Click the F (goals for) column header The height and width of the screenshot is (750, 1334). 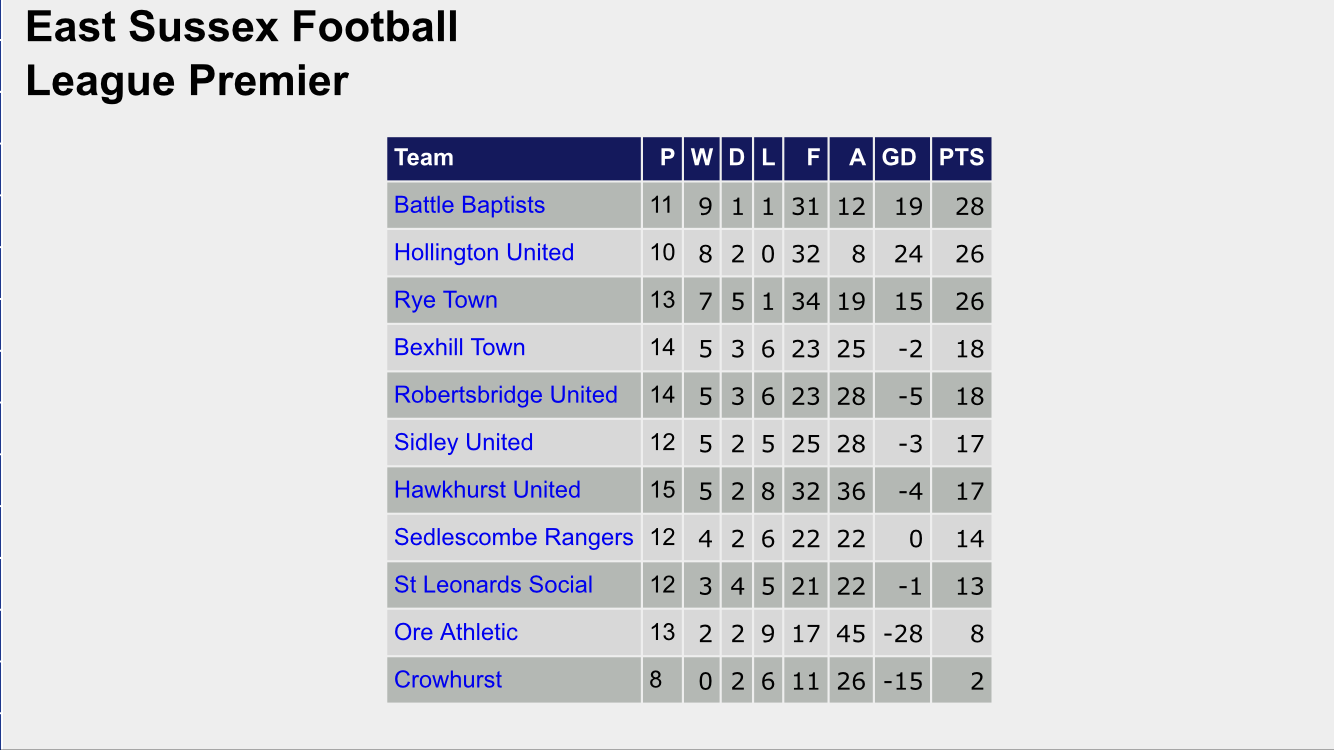[x=812, y=158]
